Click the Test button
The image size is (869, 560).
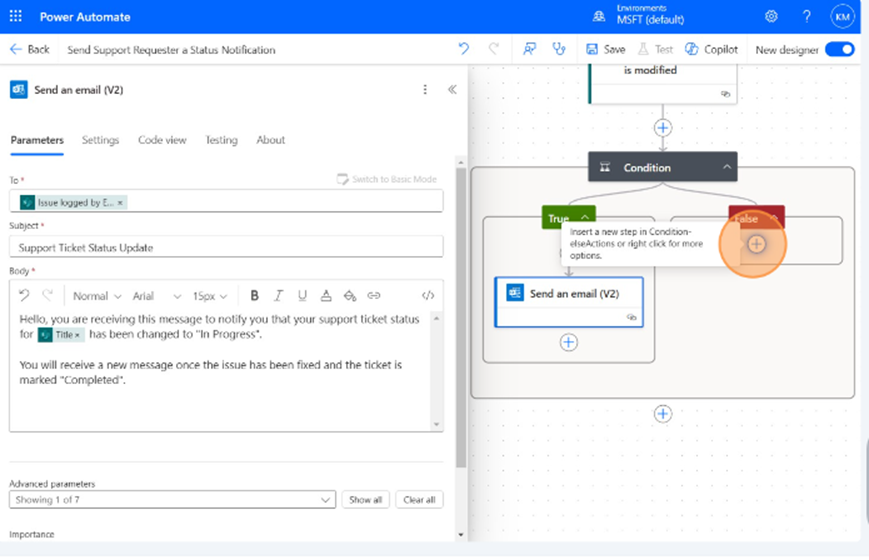coord(655,49)
